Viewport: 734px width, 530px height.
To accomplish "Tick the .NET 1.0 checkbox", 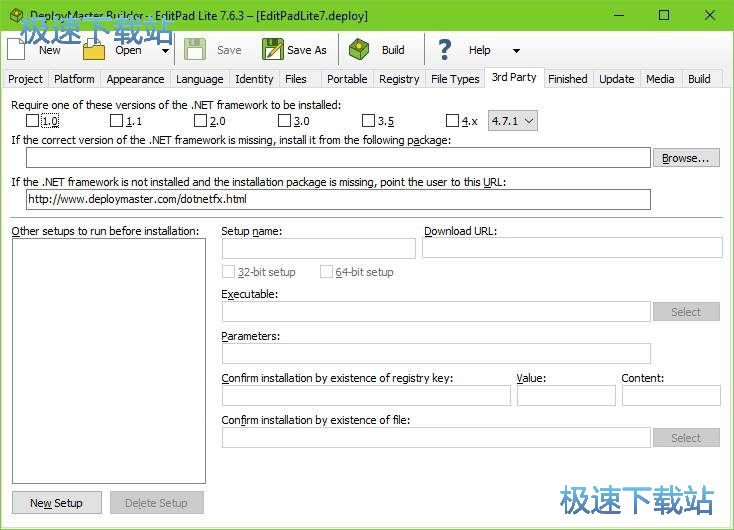I will coord(32,121).
